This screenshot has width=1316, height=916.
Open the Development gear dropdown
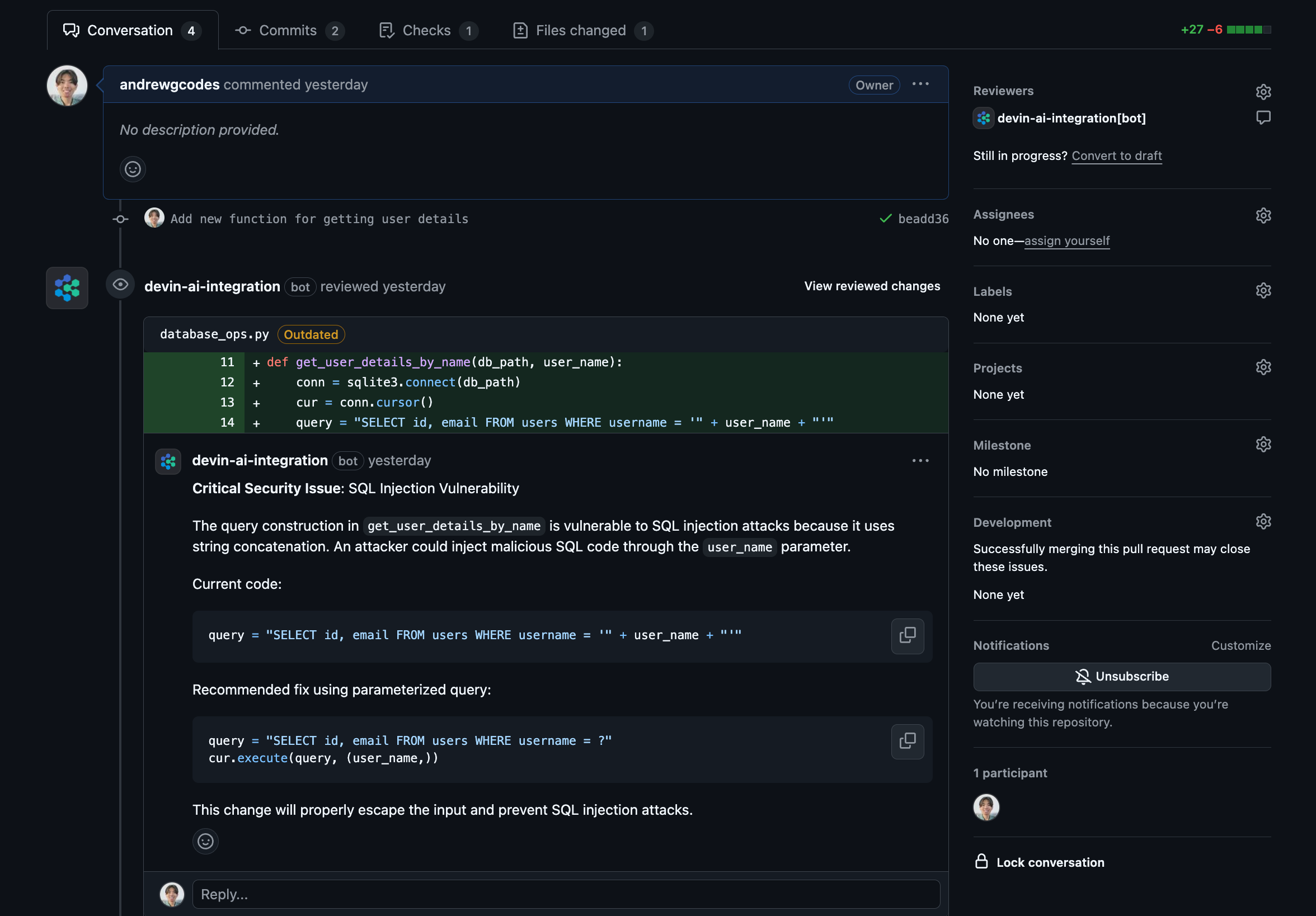(1263, 522)
